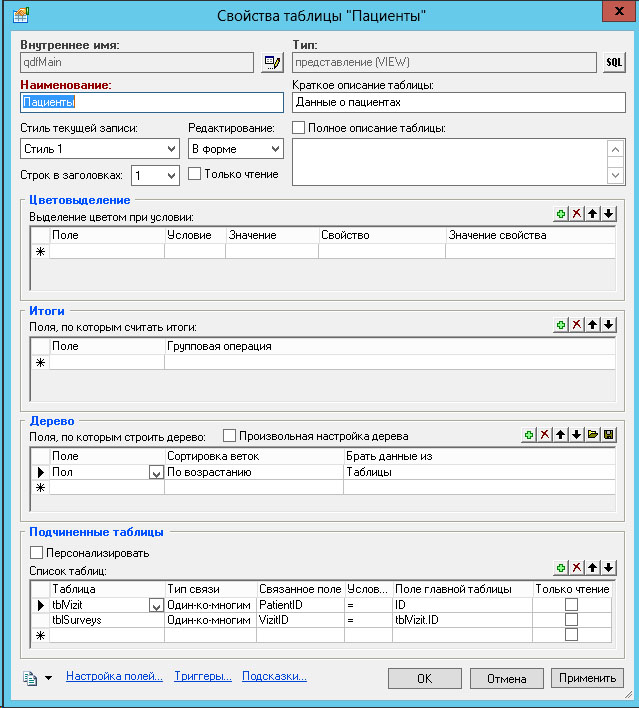Move tree field up in Дерево section
The image size is (639, 708).
point(561,435)
